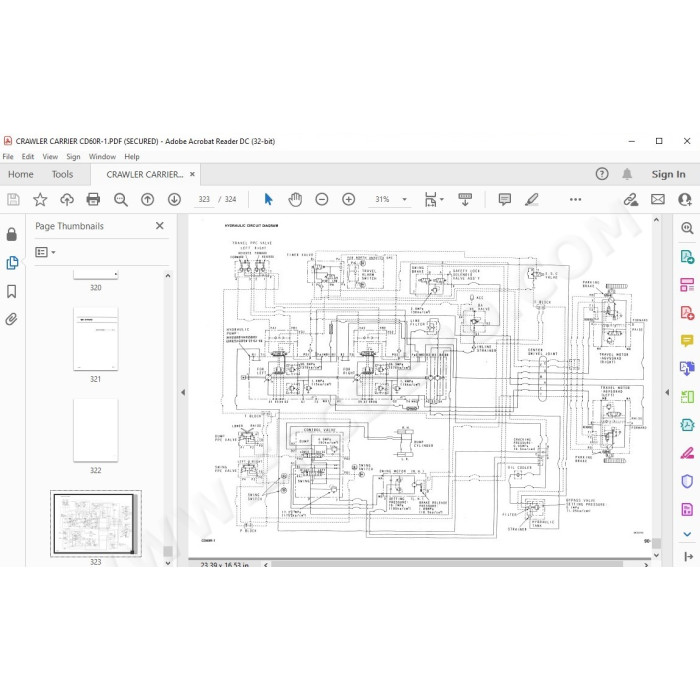Activate the Hand pan tool
Viewport: 700px width, 700px height.
click(295, 199)
